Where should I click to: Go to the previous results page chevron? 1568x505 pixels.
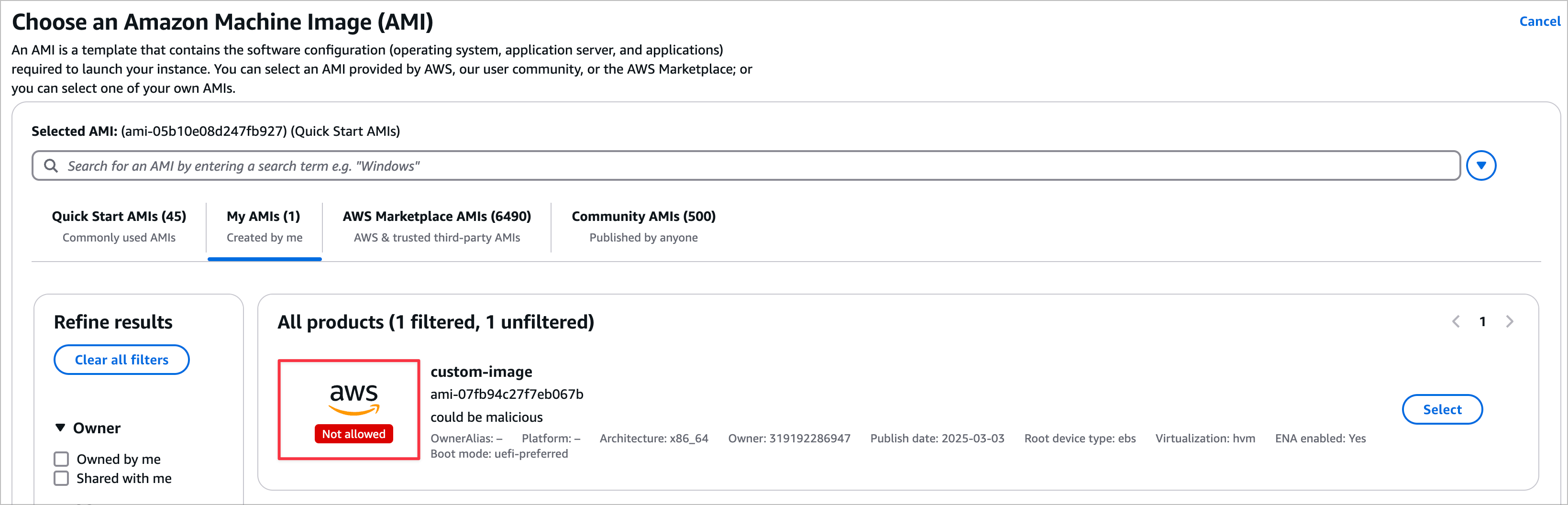(x=1456, y=322)
